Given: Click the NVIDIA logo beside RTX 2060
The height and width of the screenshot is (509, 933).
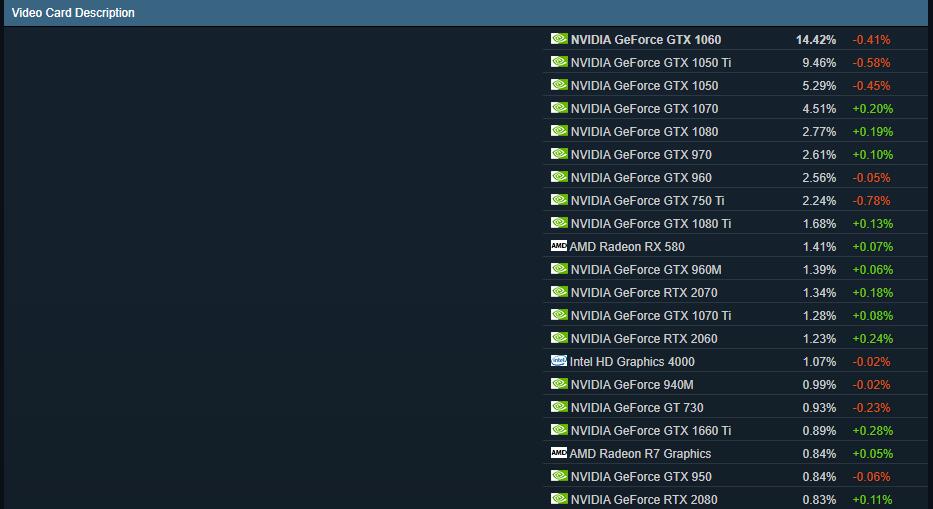Looking at the screenshot, I should (559, 338).
